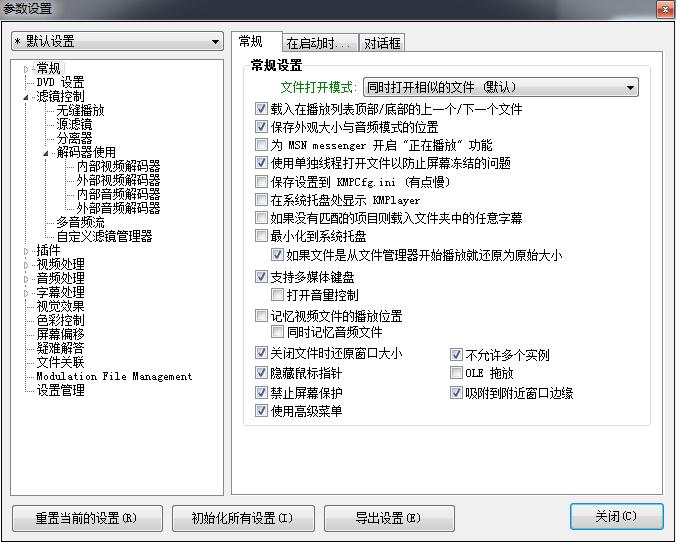Expand the 音频处理 tree node

[26, 279]
